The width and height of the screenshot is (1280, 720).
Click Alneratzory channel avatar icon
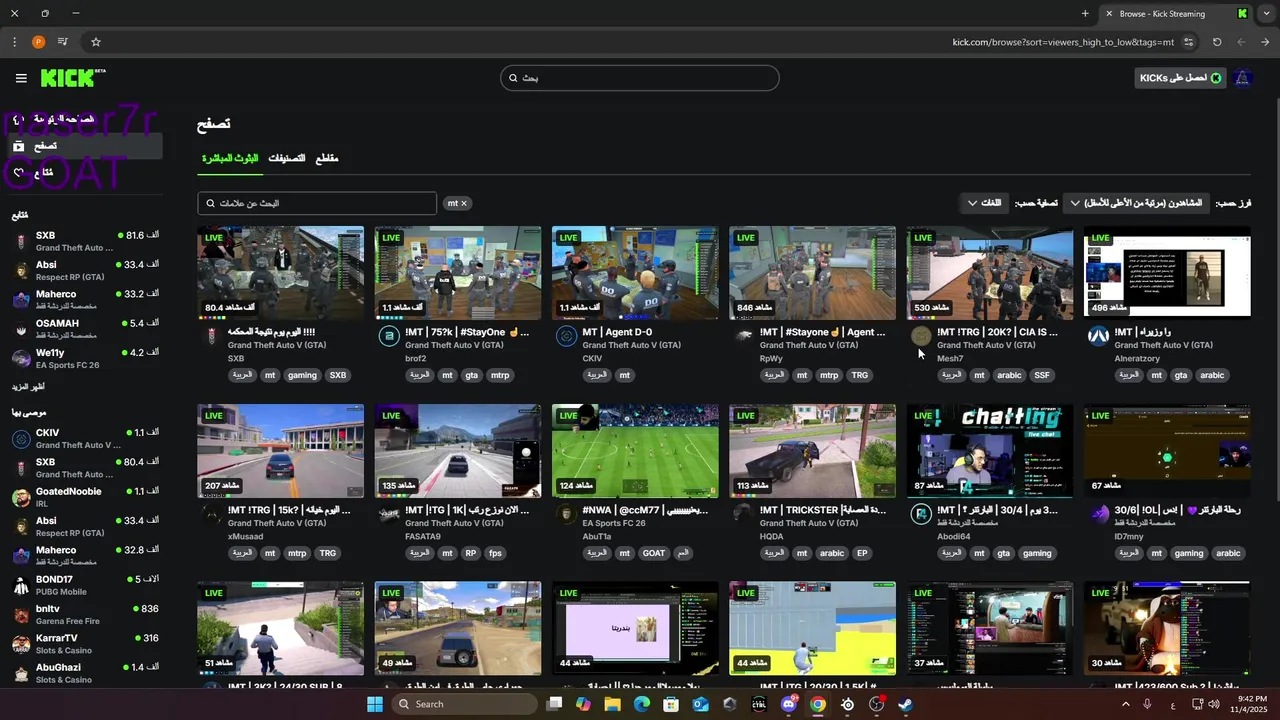click(1098, 336)
